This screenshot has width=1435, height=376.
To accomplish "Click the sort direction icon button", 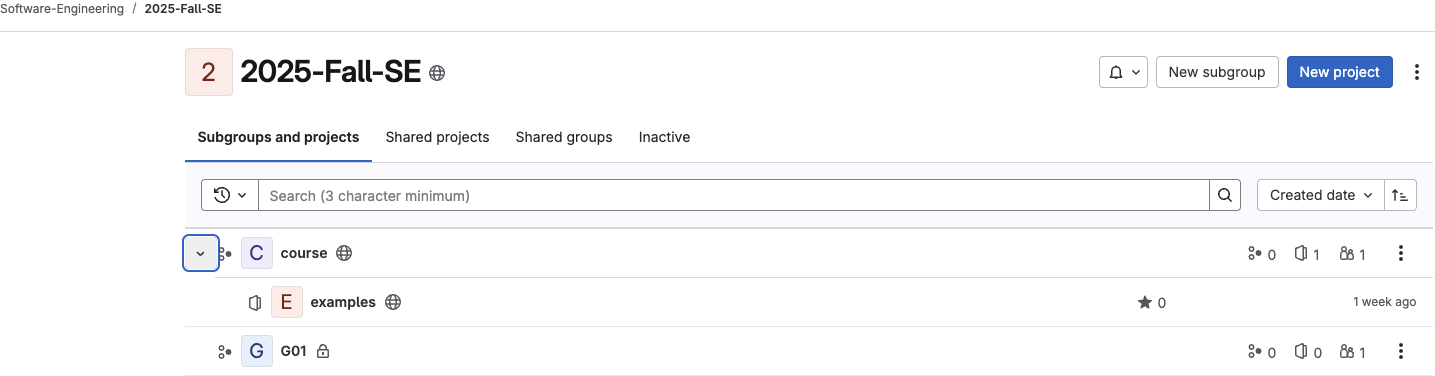I will [1401, 195].
